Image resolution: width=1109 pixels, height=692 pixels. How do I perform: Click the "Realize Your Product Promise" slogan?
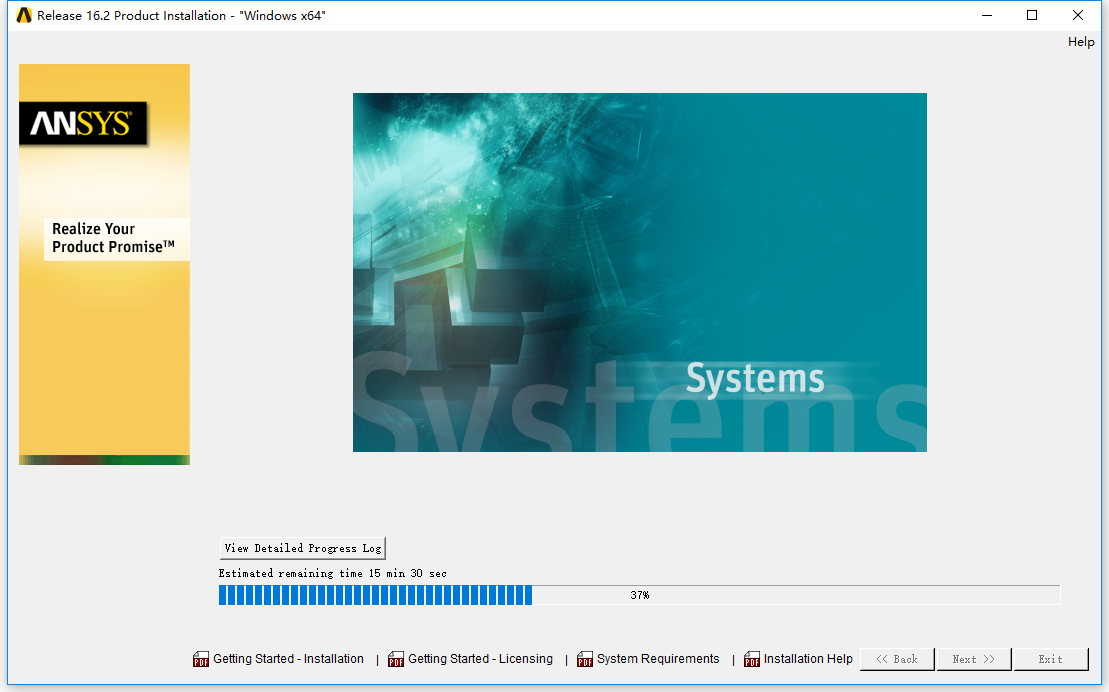[113, 238]
